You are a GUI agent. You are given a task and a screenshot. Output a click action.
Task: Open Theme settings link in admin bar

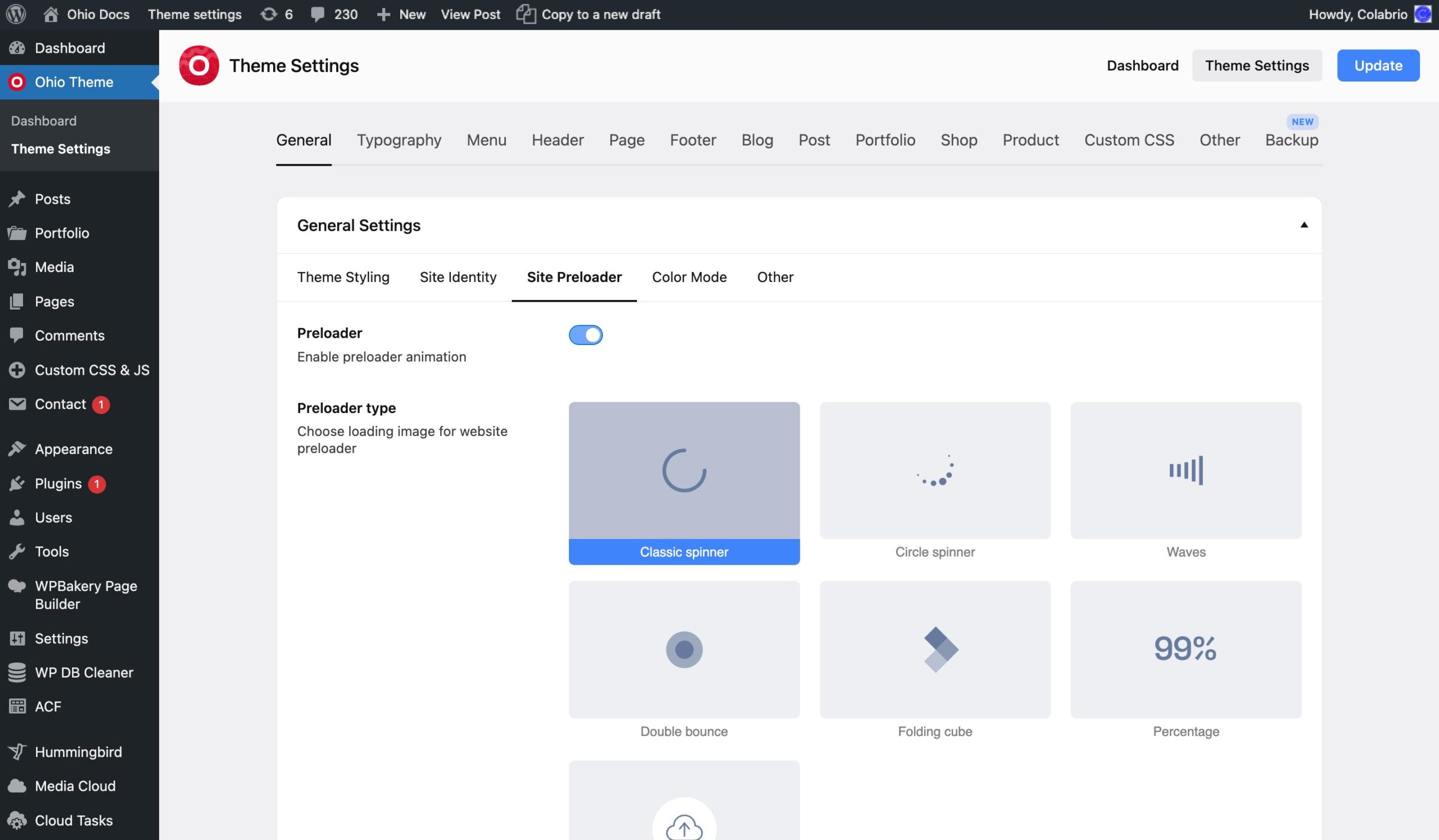(194, 14)
